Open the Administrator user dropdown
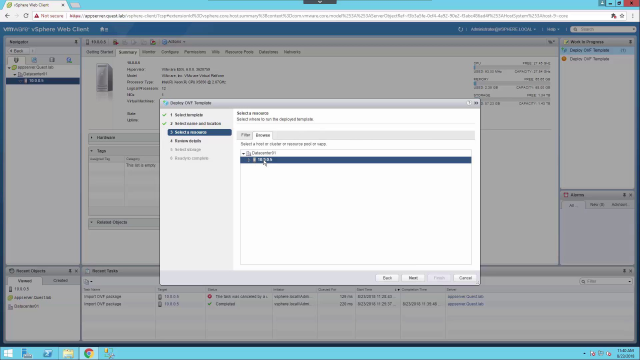 click(x=503, y=29)
